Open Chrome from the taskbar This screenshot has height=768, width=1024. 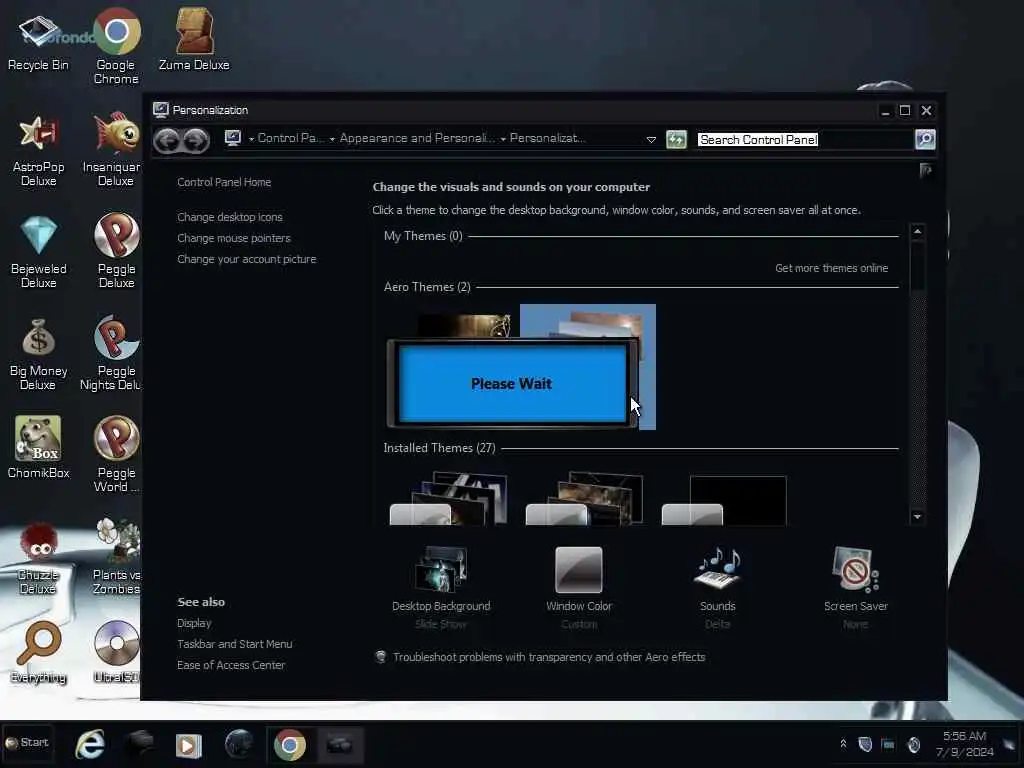coord(289,744)
